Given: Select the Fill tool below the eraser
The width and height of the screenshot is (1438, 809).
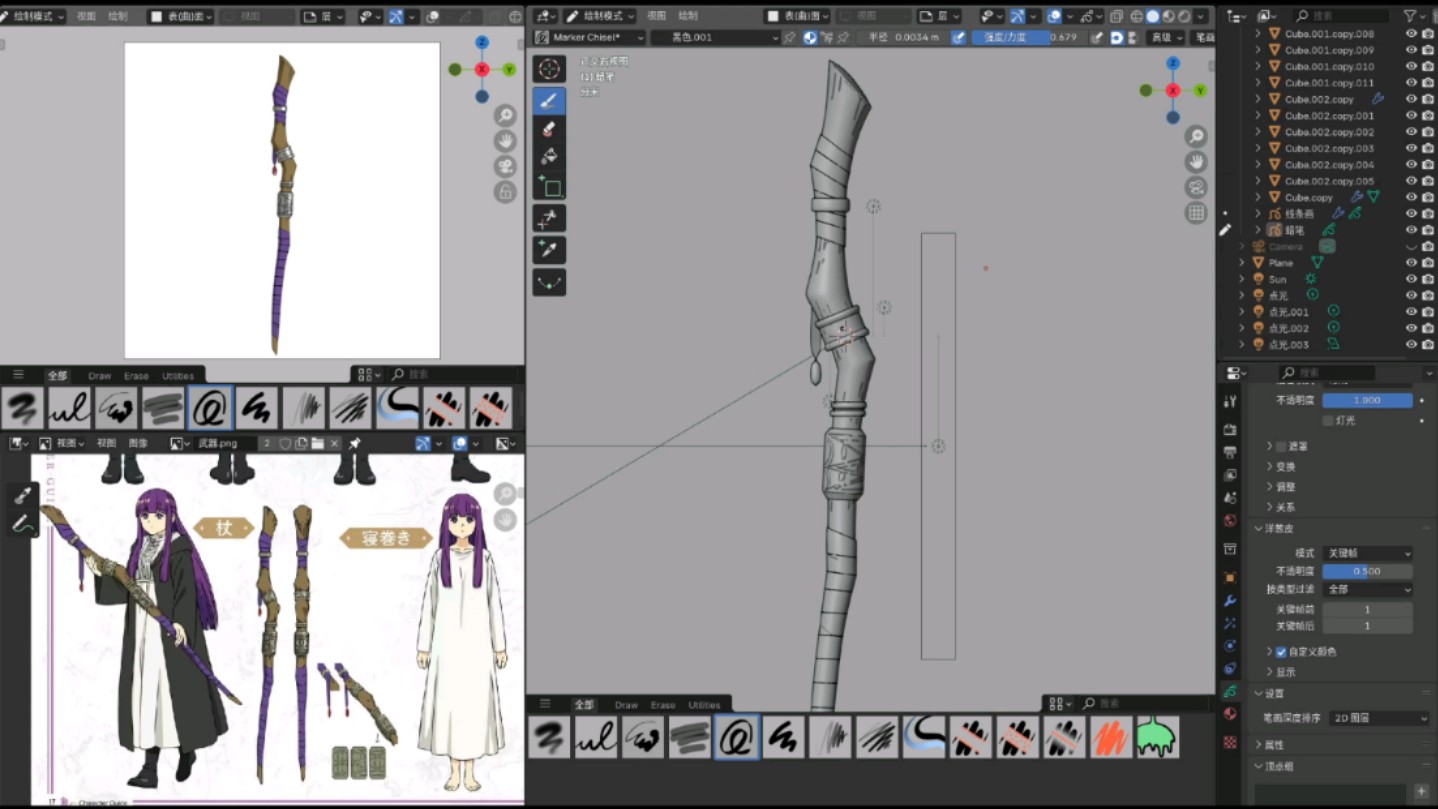Looking at the screenshot, I should click(x=548, y=156).
